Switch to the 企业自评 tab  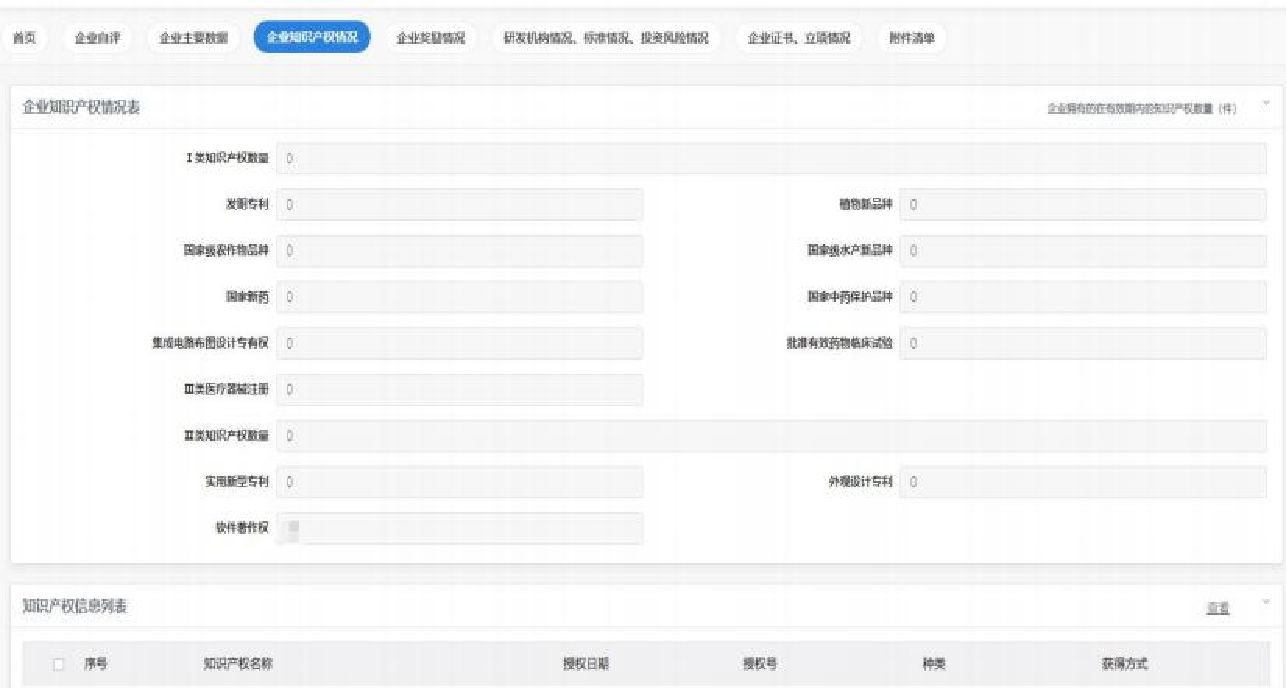[97, 38]
